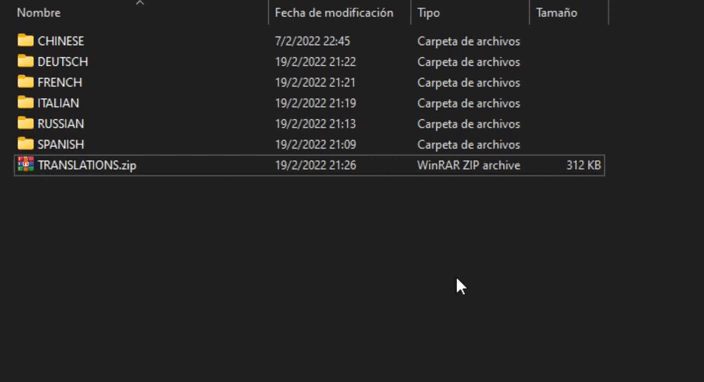Viewport: 704px width, 382px height.
Task: Toggle sort direction arrow above Nombre
Action: point(140,3)
